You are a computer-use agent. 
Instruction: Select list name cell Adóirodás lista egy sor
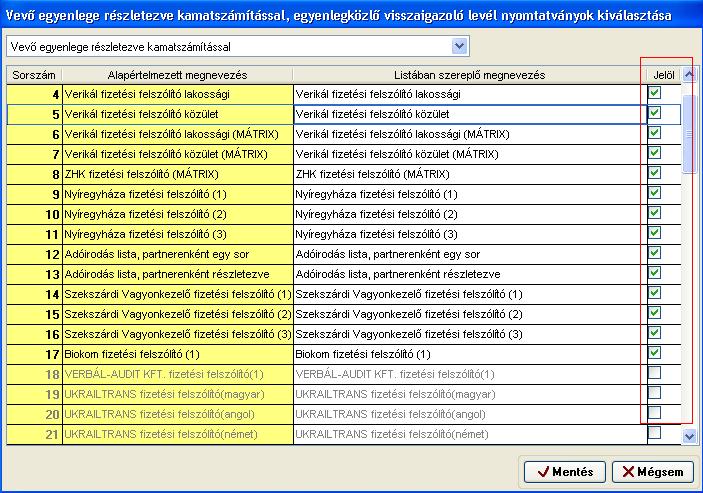470,254
